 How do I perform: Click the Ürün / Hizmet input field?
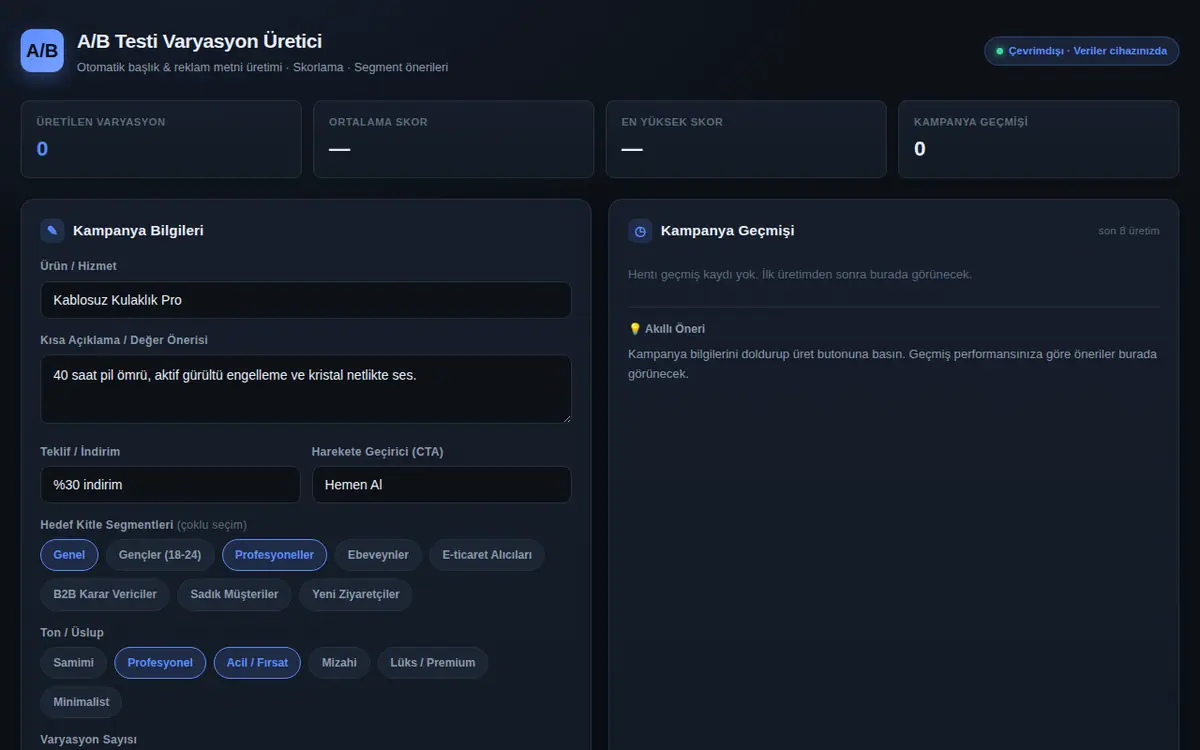(306, 300)
